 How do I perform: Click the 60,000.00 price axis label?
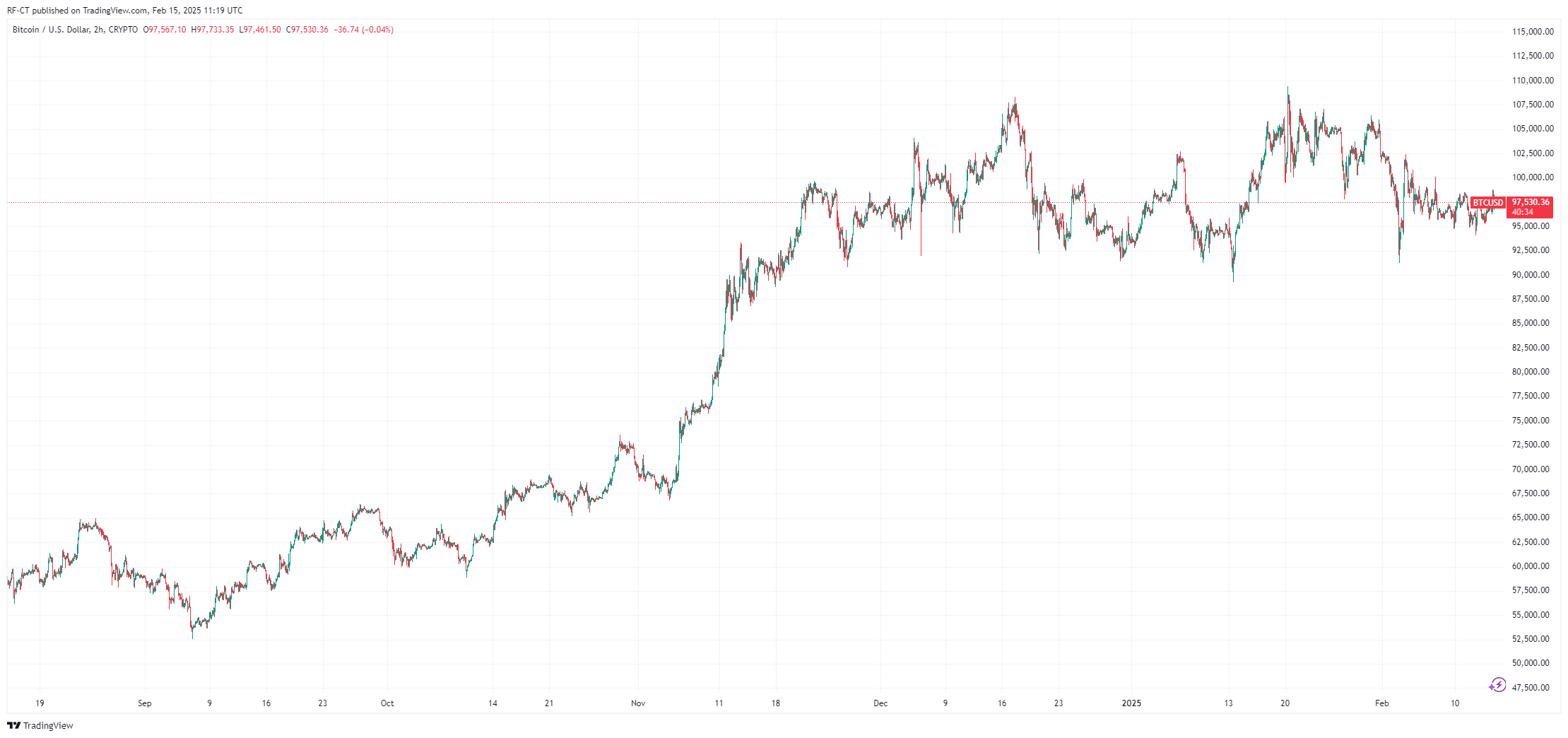point(1531,566)
